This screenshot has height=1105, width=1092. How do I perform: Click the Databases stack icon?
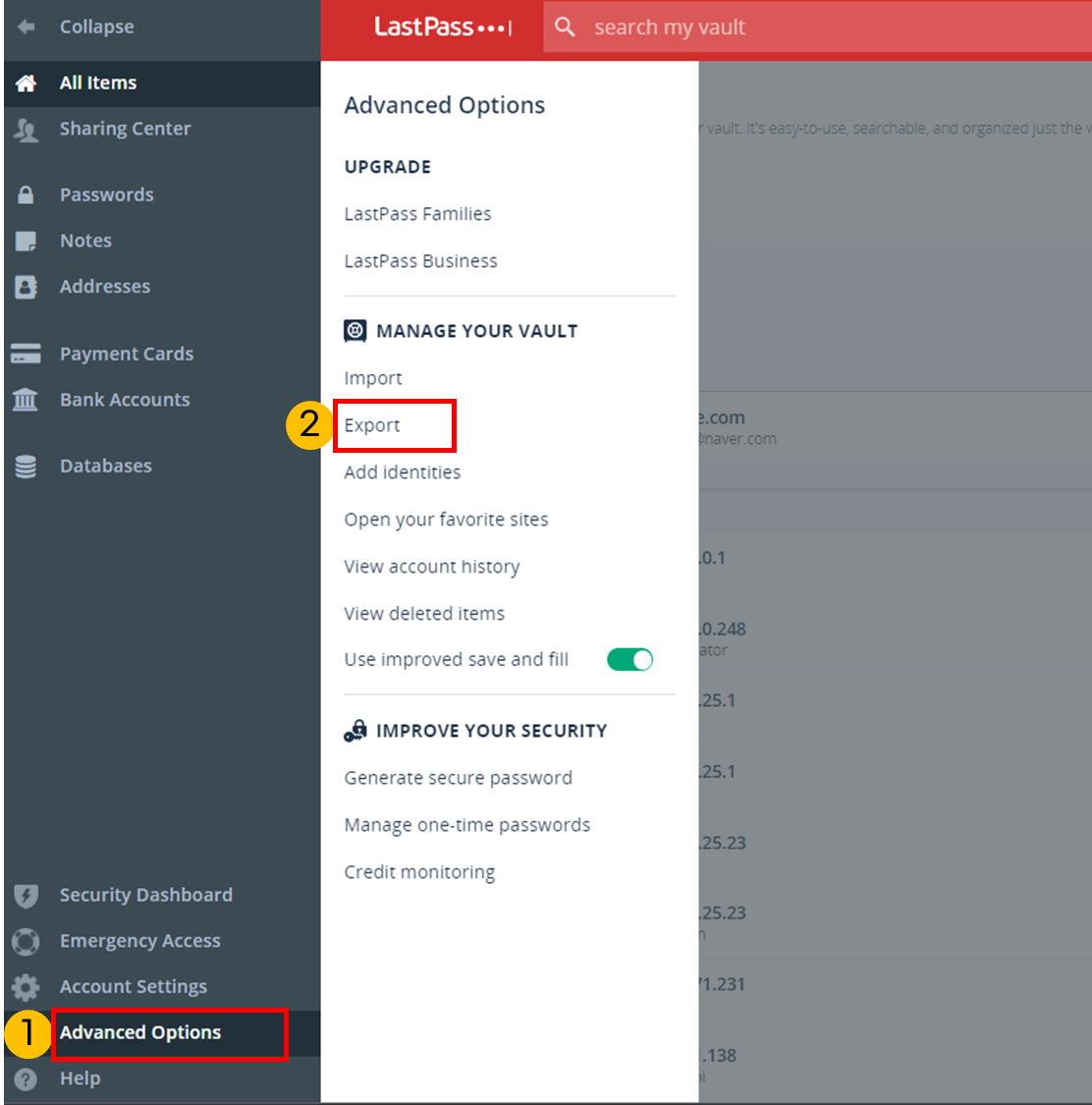point(27,467)
